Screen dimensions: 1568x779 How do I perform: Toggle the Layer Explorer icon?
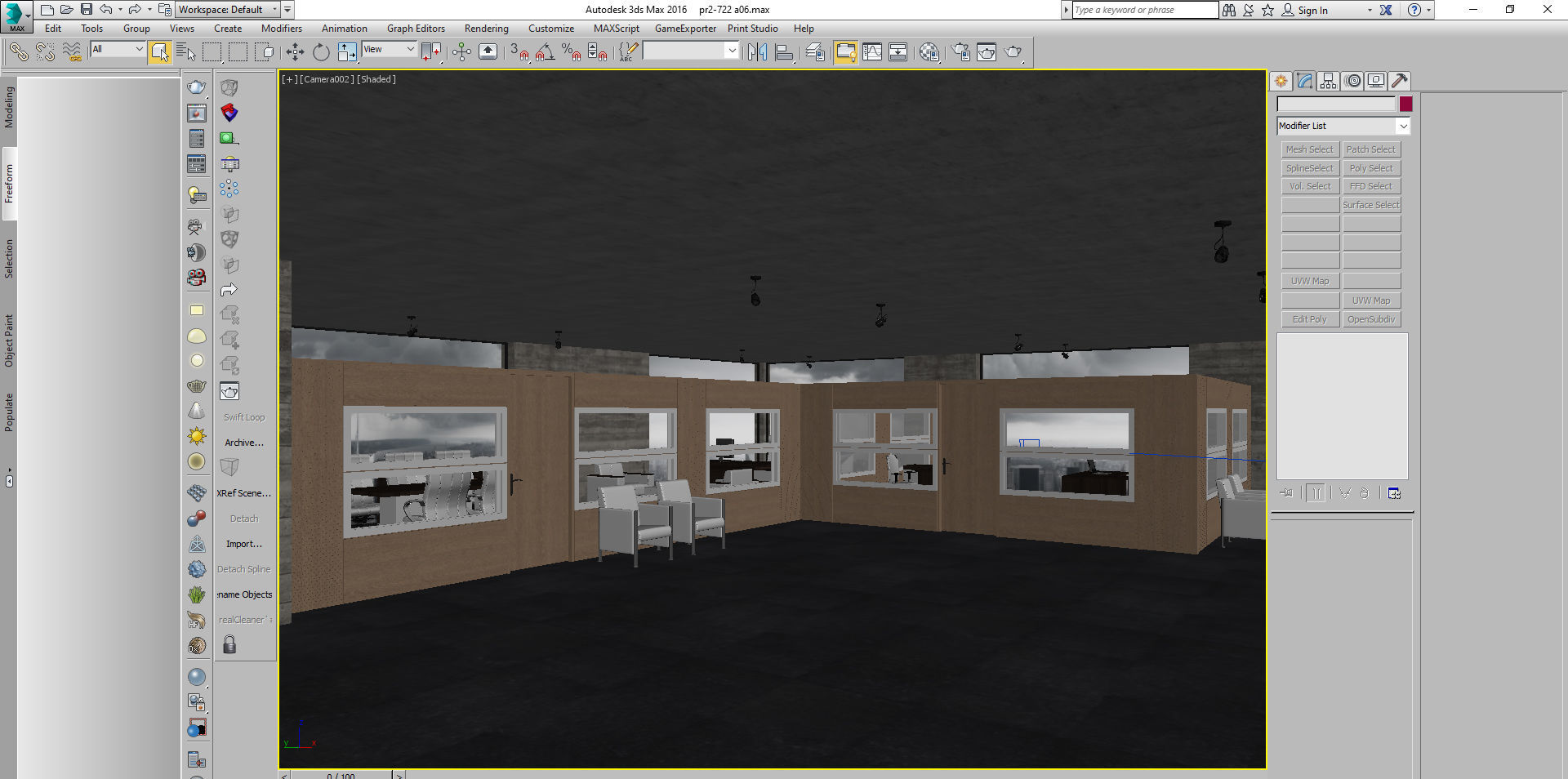(x=815, y=52)
